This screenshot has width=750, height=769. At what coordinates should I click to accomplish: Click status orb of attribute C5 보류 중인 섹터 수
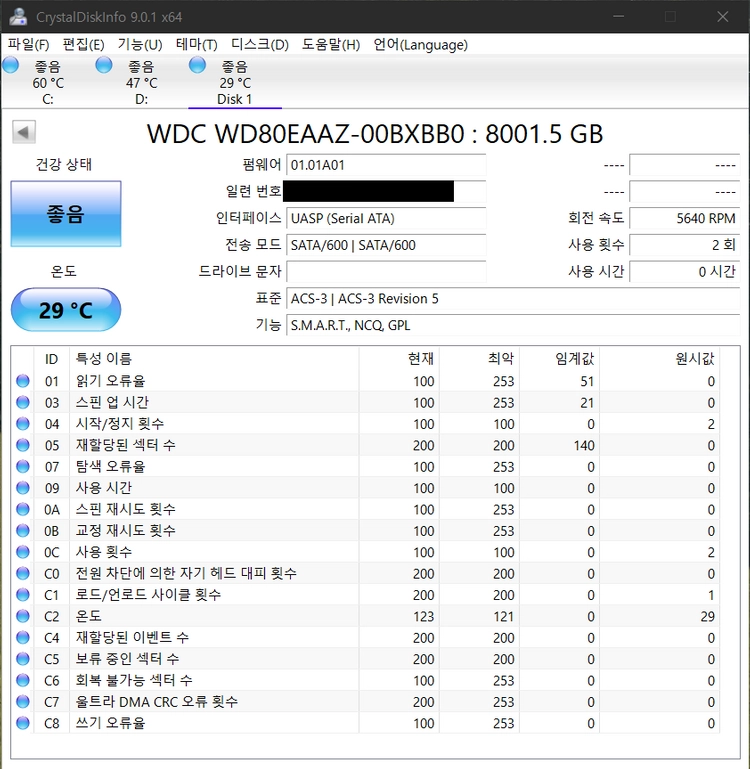pos(23,659)
